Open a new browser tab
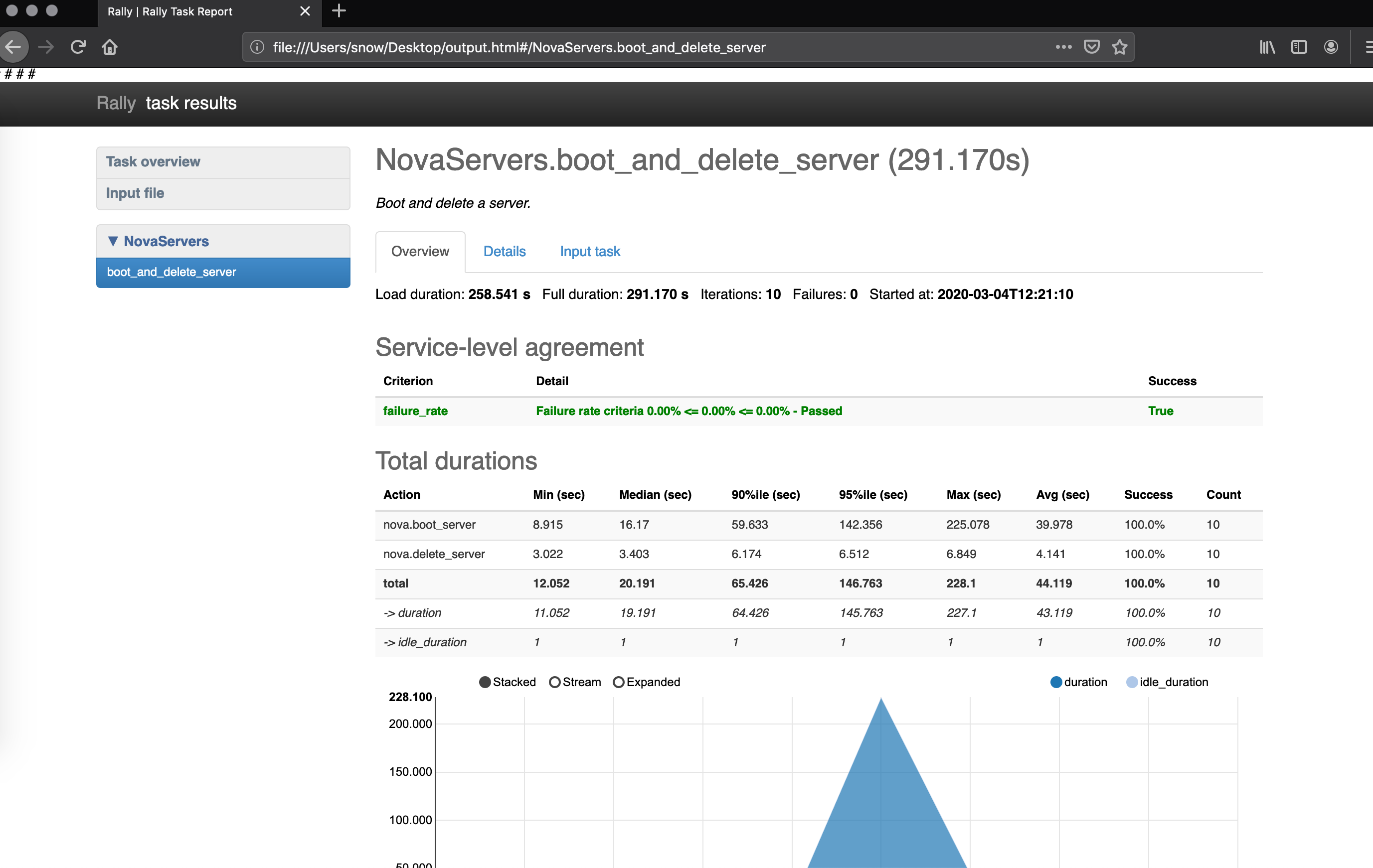 pos(339,11)
